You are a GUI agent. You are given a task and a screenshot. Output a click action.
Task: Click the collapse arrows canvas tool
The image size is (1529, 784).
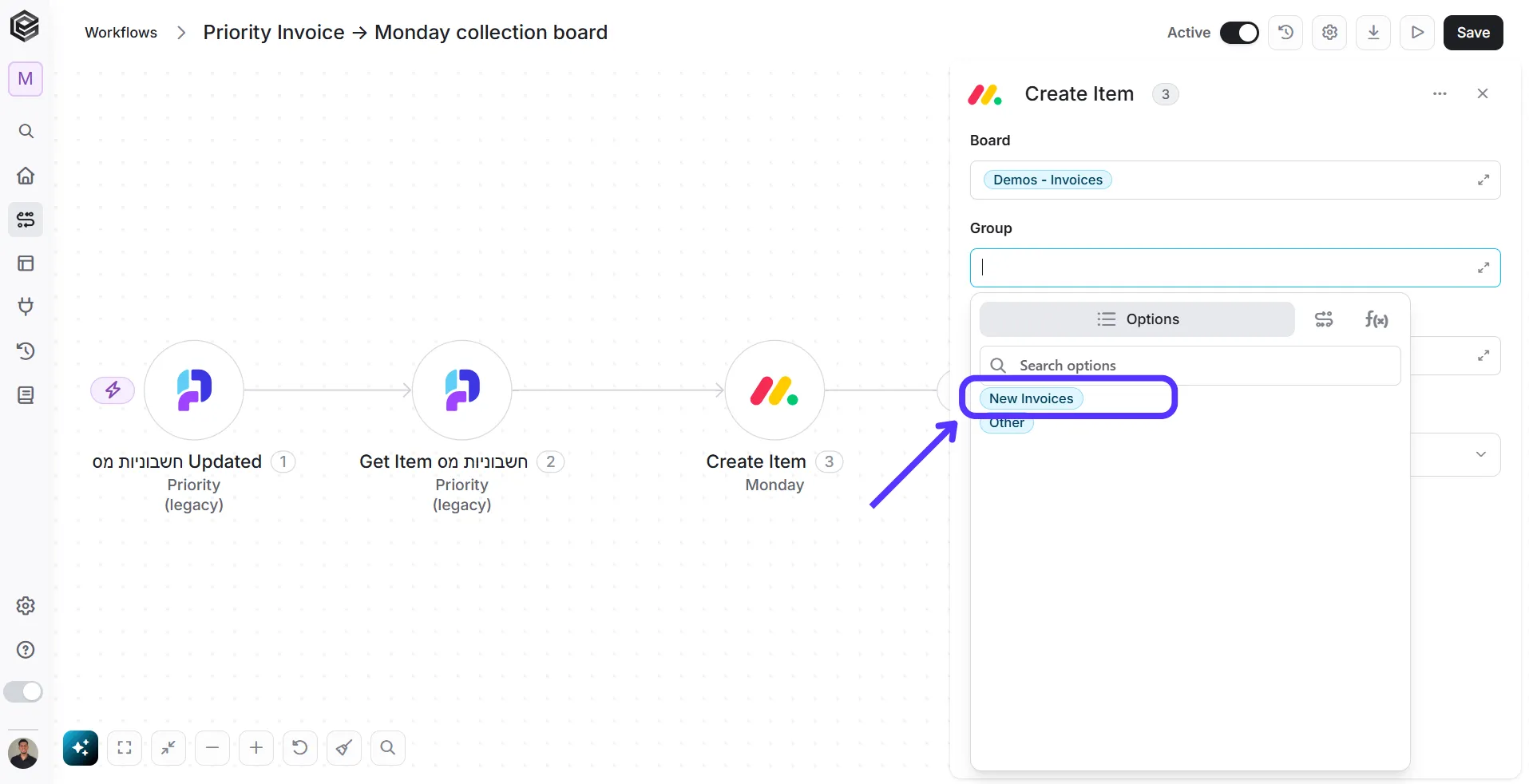[168, 748]
